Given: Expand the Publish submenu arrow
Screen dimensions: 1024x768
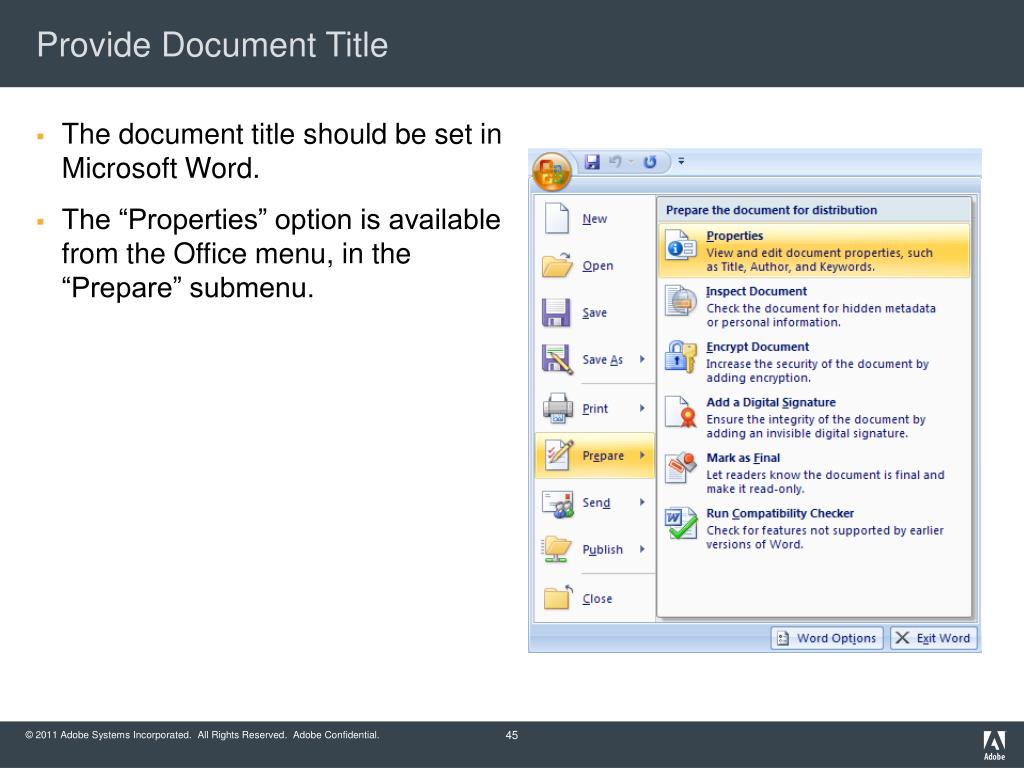Looking at the screenshot, I should (x=643, y=549).
